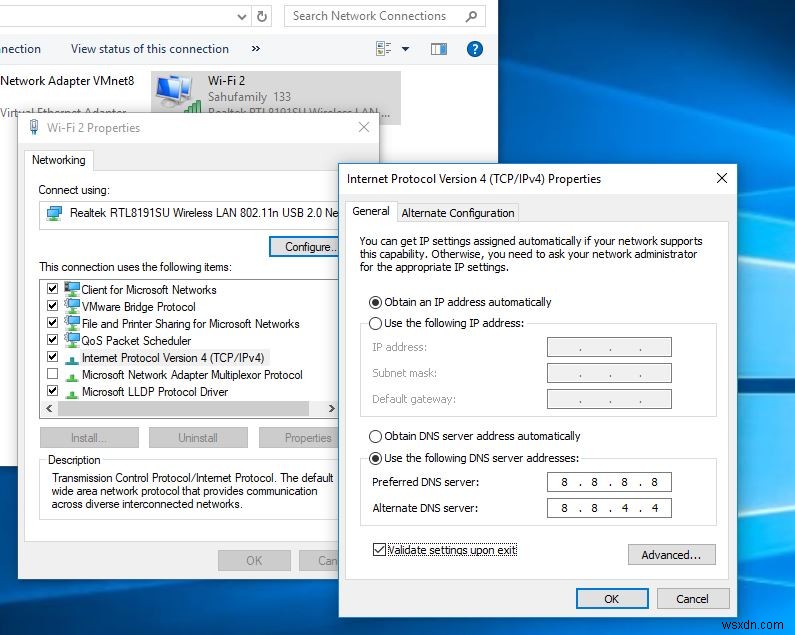Screen dimensions: 795x635
Task: Toggle Microsoft LLDP Protocol Driver checkbox
Action: (x=52, y=391)
